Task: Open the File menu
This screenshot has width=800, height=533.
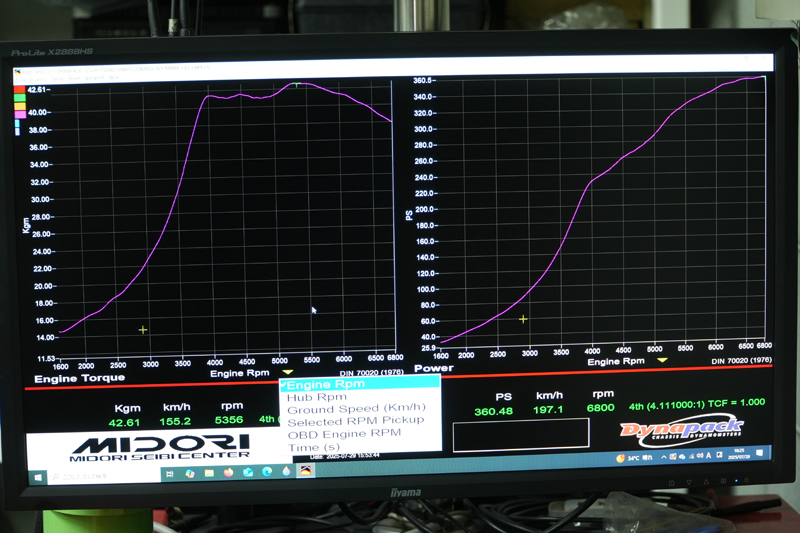Action: (19, 80)
